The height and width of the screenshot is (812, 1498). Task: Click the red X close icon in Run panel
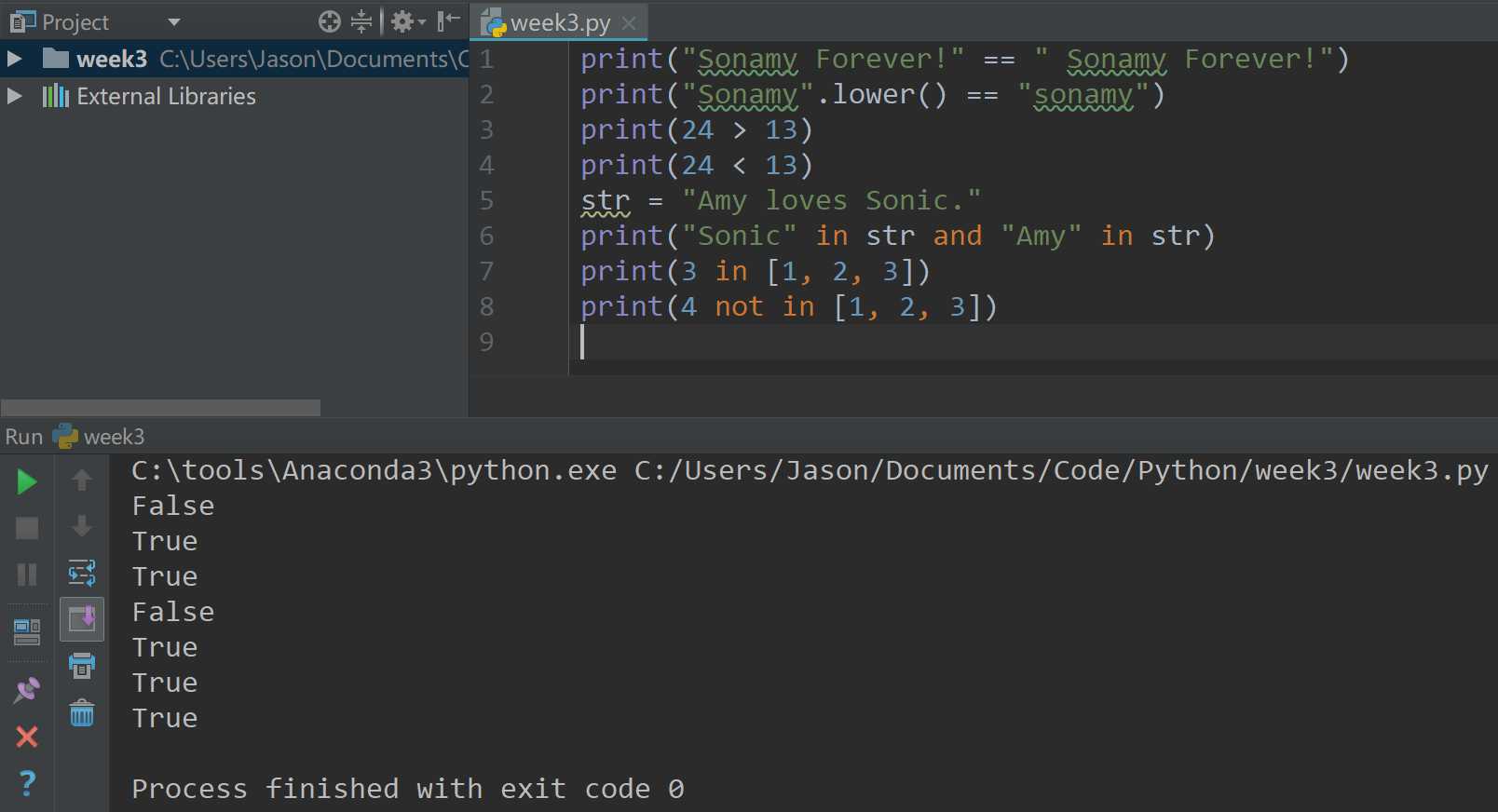pyautogui.click(x=27, y=737)
